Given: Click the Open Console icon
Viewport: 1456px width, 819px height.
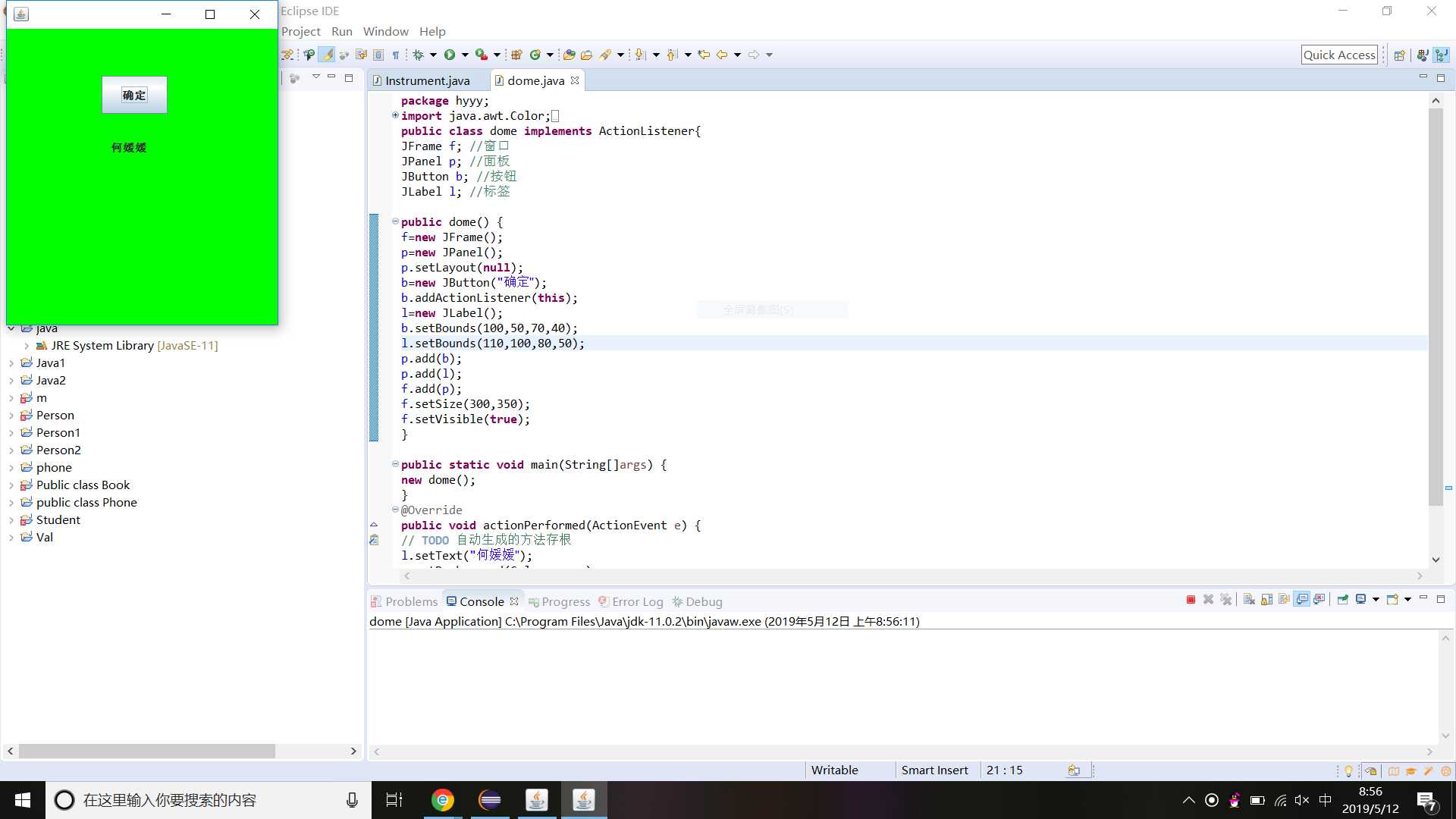Looking at the screenshot, I should coord(1392,600).
